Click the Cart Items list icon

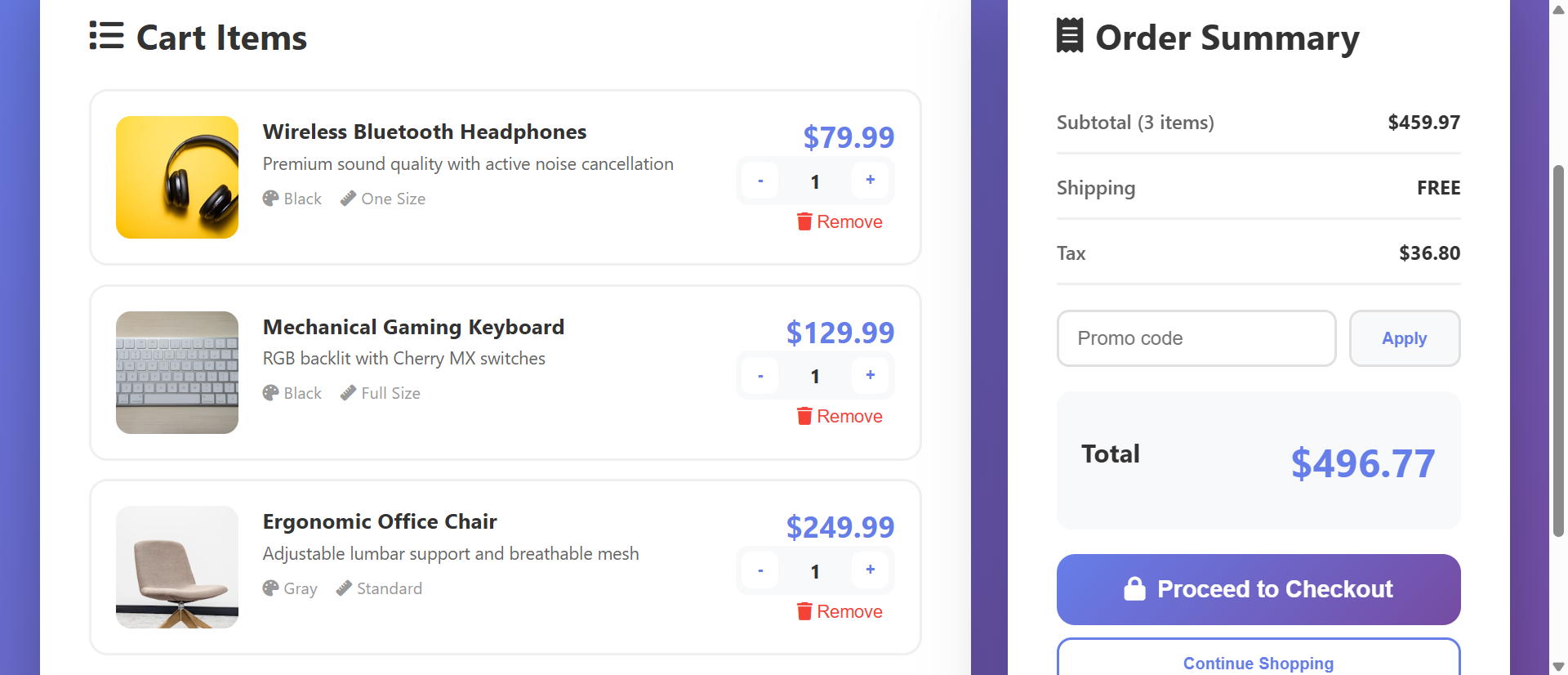point(106,38)
